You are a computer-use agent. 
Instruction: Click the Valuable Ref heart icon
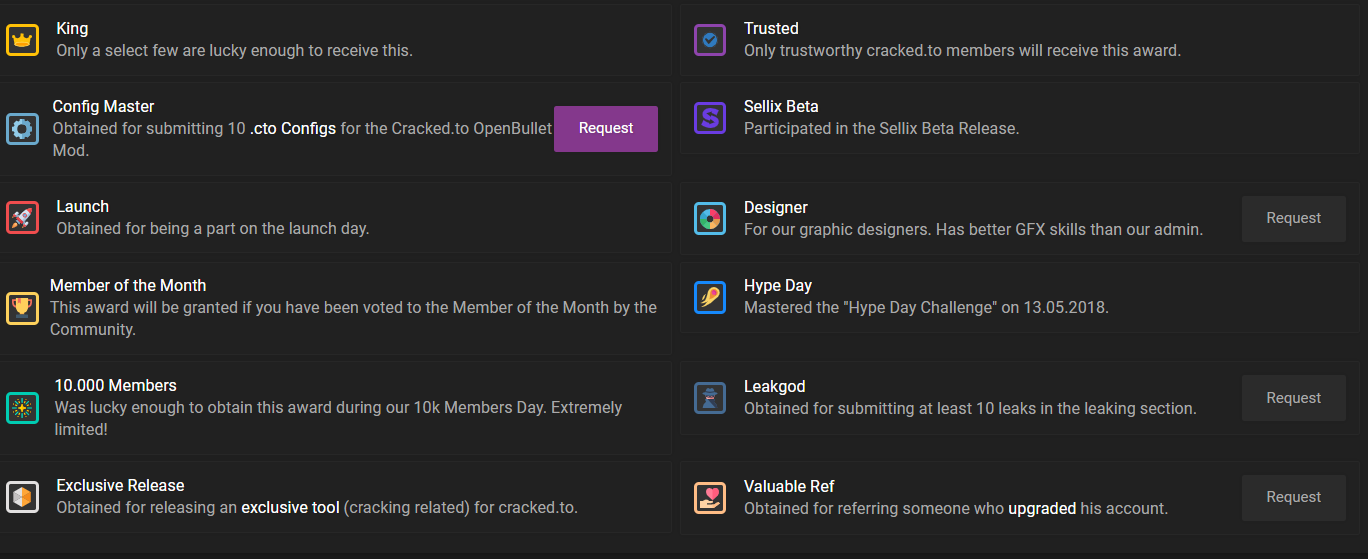(x=710, y=498)
